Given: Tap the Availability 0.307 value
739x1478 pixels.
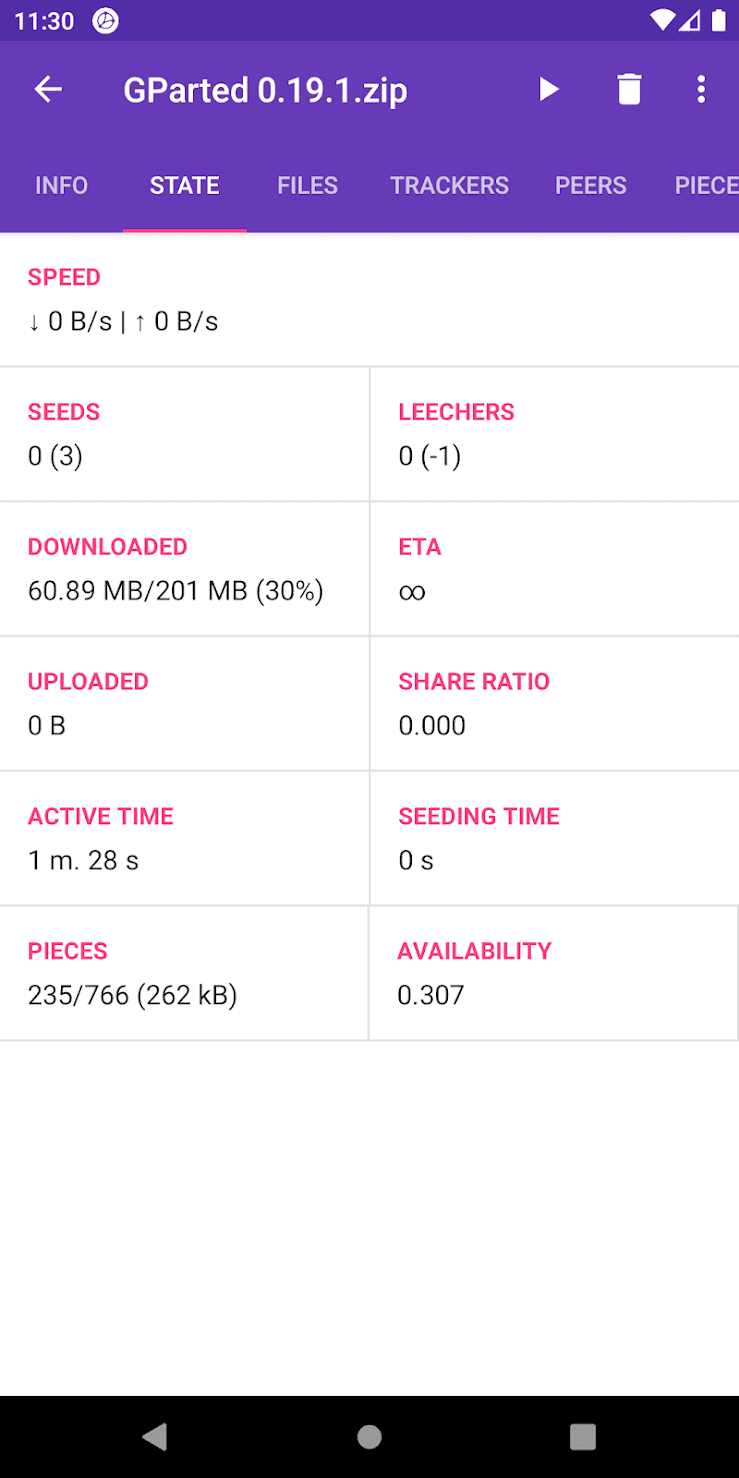Looking at the screenshot, I should tap(431, 995).
